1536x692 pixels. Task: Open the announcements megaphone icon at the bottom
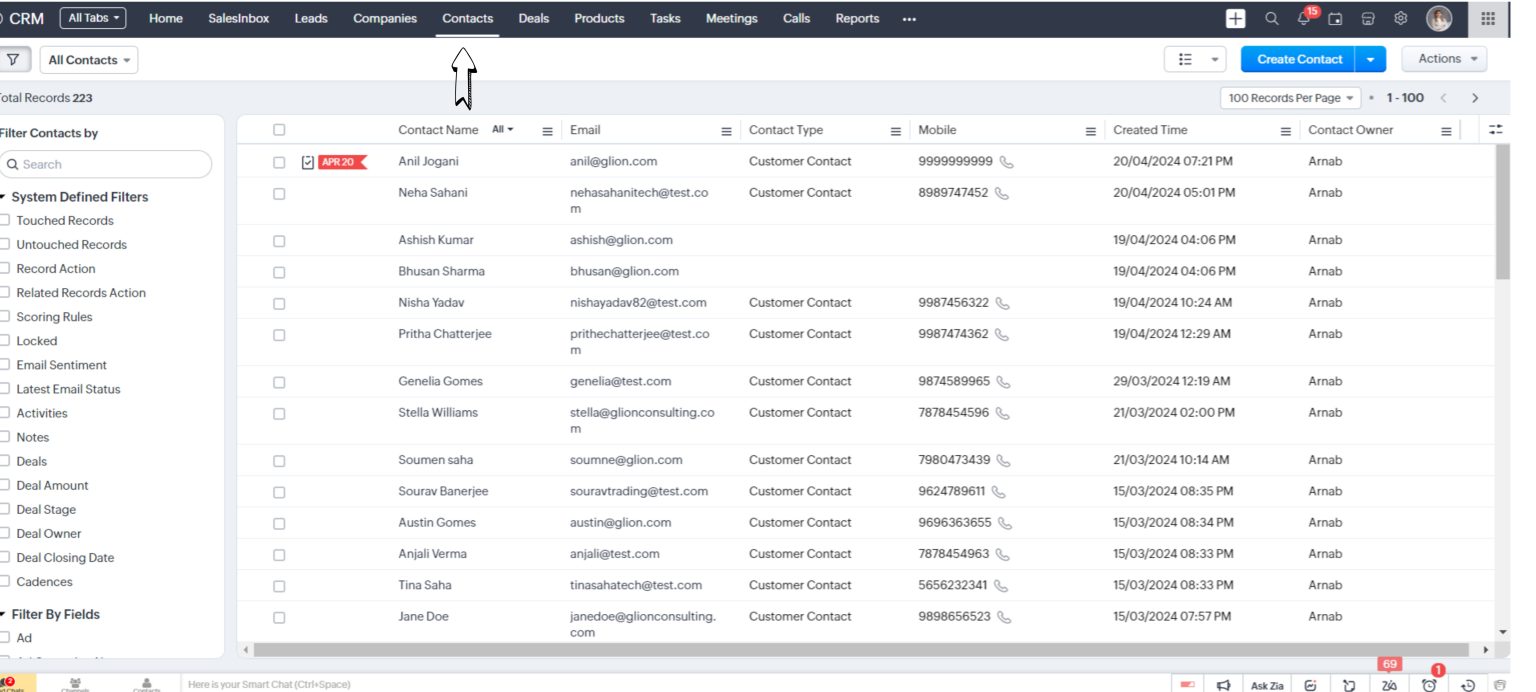1224,685
